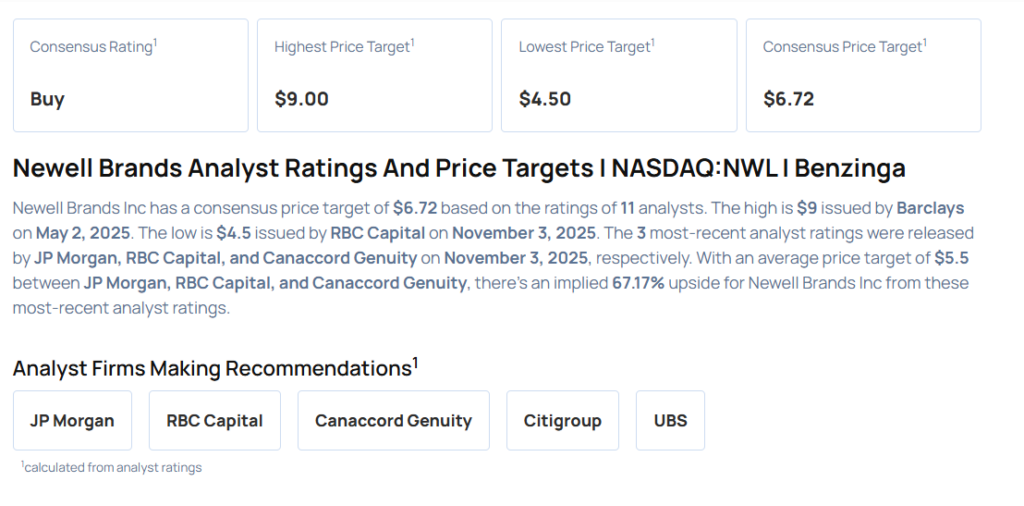Click the bold Barclays text in paragraph
Screen dimensions: 1024x506
[932, 208]
